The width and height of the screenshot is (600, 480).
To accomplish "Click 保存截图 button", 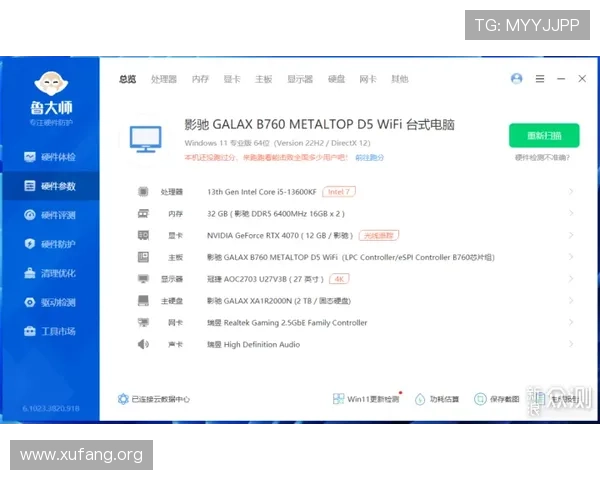I will point(497,399).
